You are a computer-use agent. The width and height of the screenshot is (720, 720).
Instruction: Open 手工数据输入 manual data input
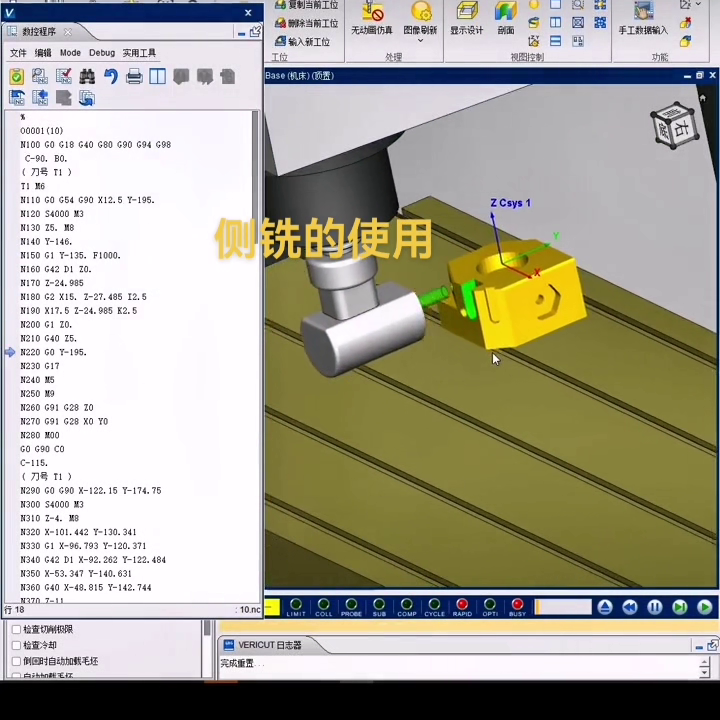click(x=643, y=18)
